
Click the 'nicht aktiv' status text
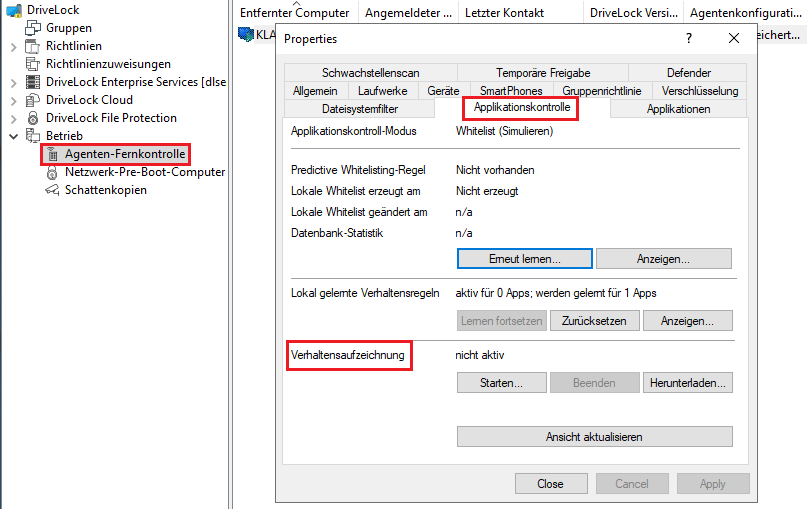[x=480, y=355]
